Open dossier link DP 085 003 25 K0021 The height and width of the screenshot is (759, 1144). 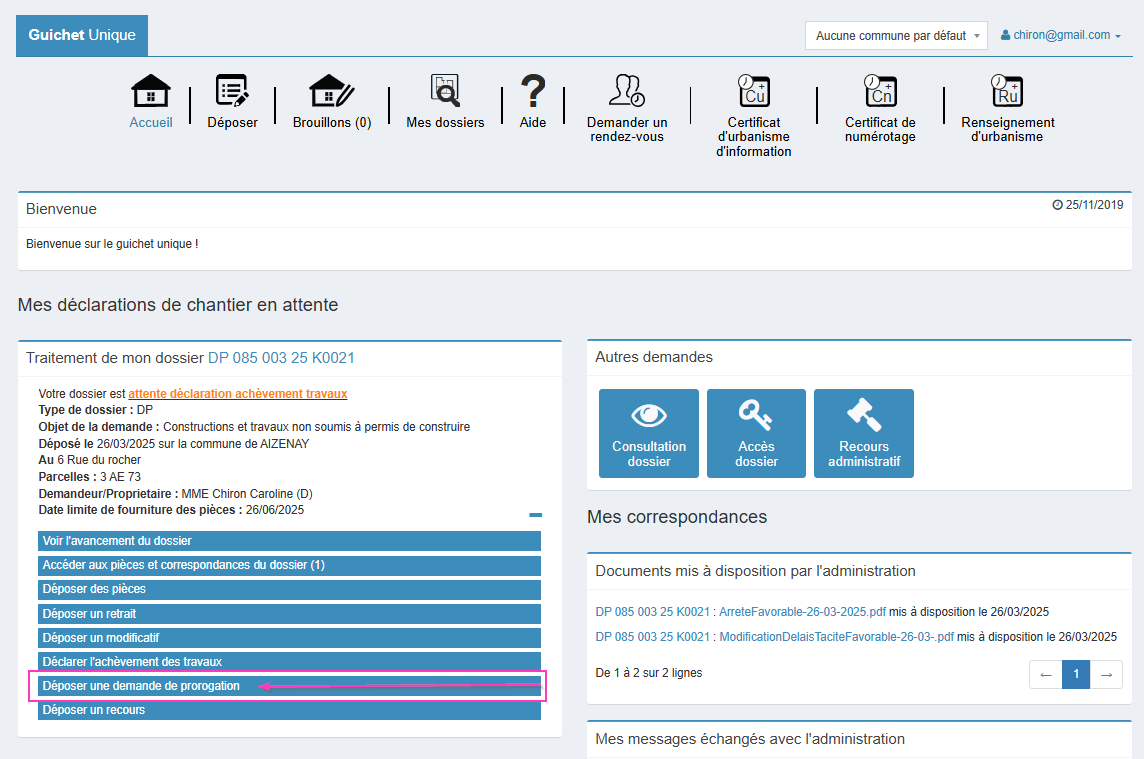click(281, 358)
